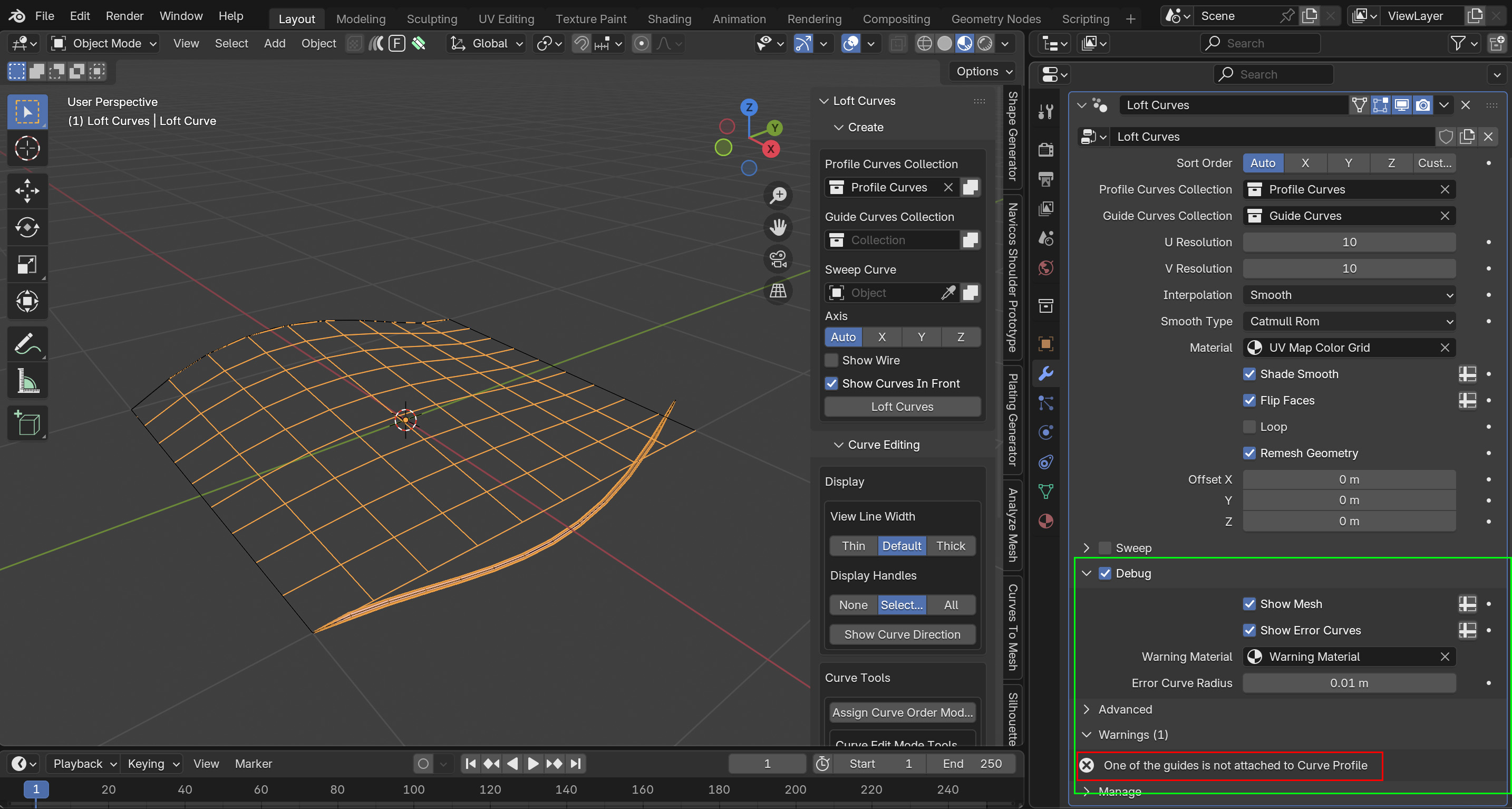Open the Global transform orientation dropdown
The width and height of the screenshot is (1512, 809).
coord(486,43)
